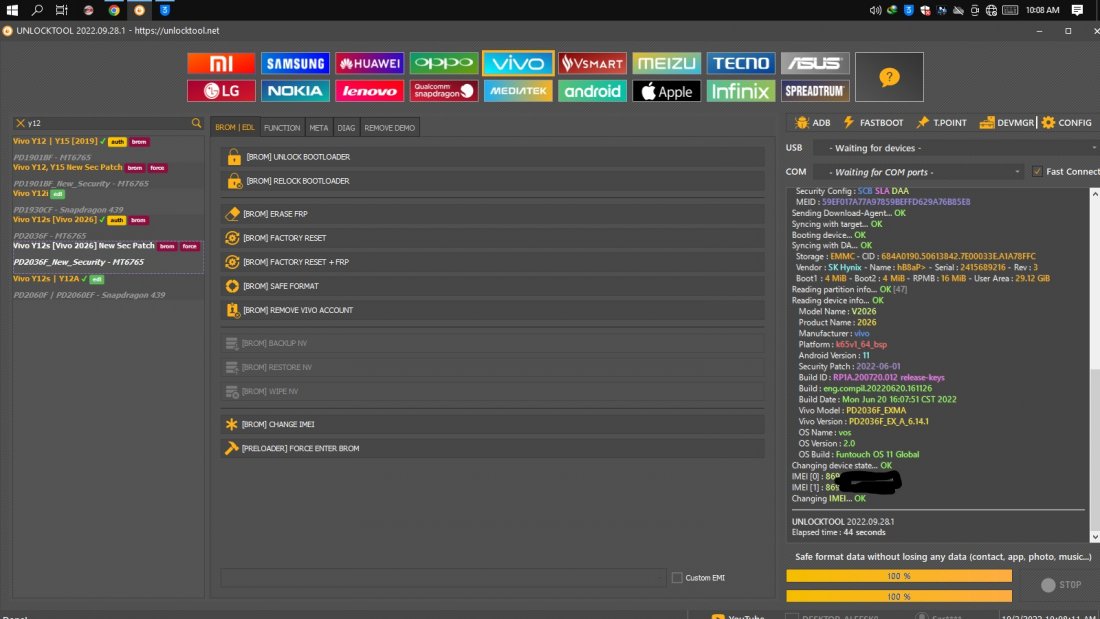Choose the Huawei brand logo

(x=370, y=63)
